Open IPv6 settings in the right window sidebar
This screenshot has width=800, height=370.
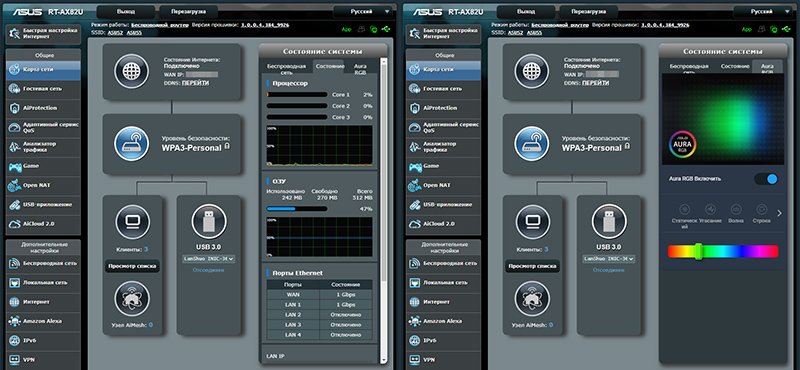(443, 341)
